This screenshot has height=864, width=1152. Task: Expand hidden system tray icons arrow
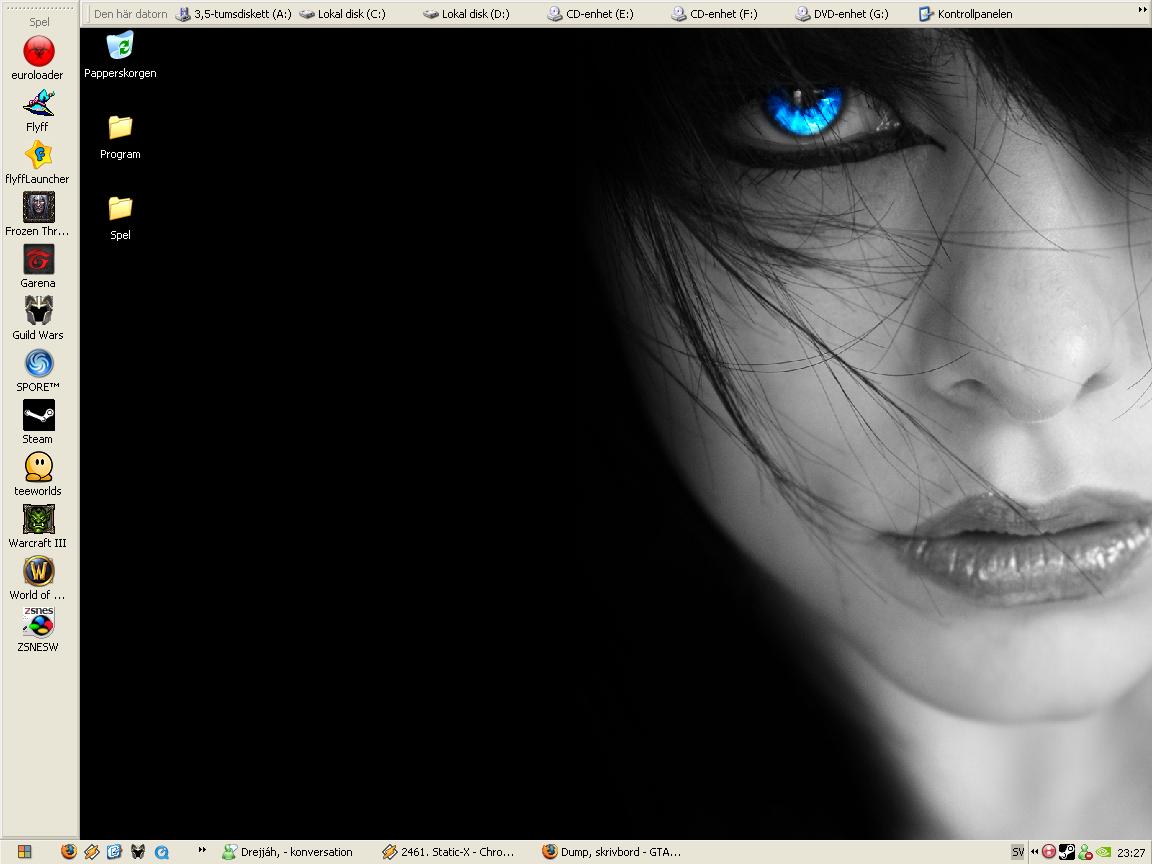[x=1034, y=852]
